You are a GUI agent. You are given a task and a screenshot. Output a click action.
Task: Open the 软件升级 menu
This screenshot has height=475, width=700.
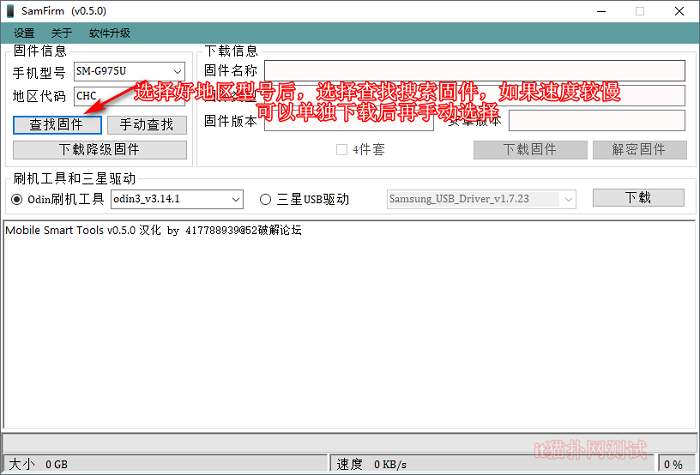click(x=109, y=33)
